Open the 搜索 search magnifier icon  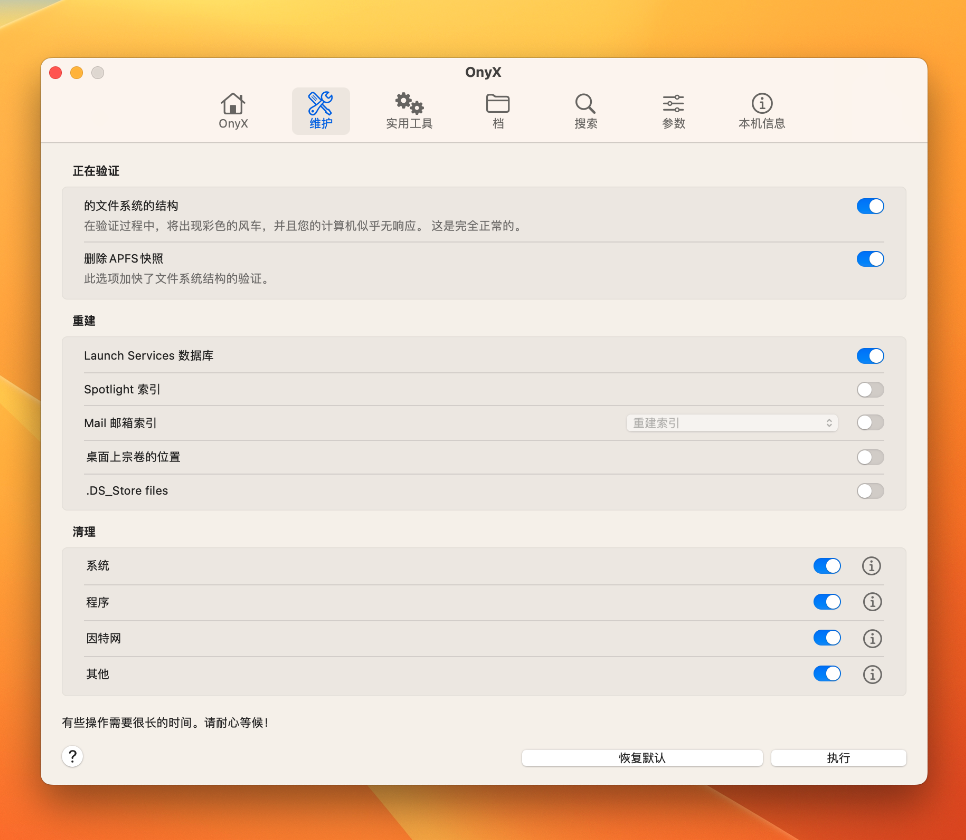(x=585, y=110)
